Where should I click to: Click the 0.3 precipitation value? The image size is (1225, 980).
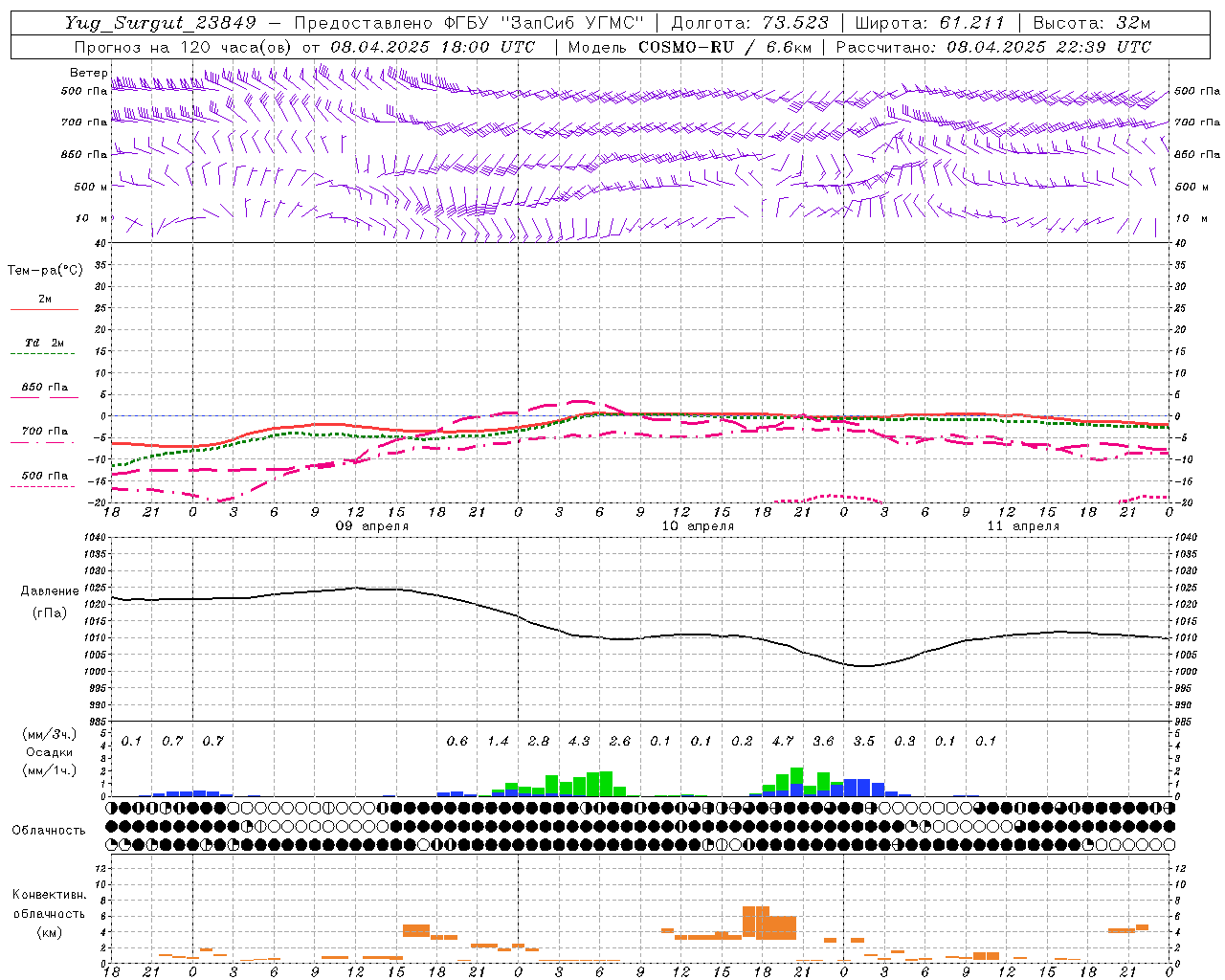click(904, 742)
